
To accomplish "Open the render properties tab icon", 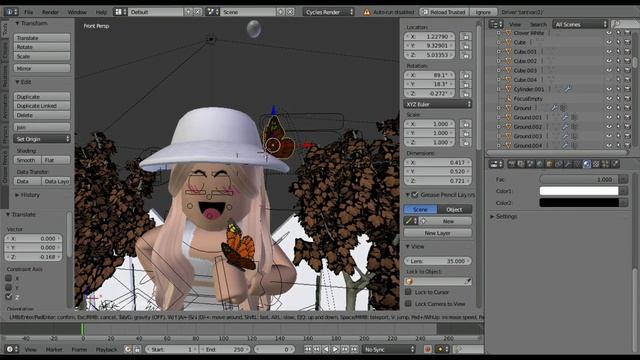I will click(x=512, y=164).
